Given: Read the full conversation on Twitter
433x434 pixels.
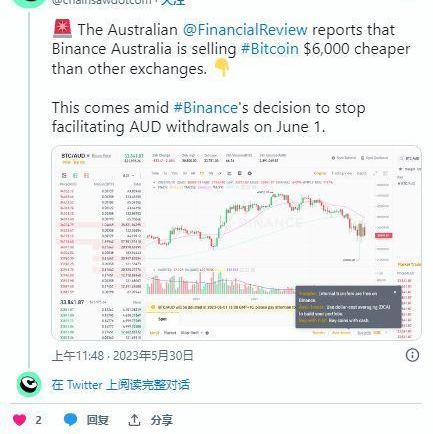Looking at the screenshot, I should (121, 385).
